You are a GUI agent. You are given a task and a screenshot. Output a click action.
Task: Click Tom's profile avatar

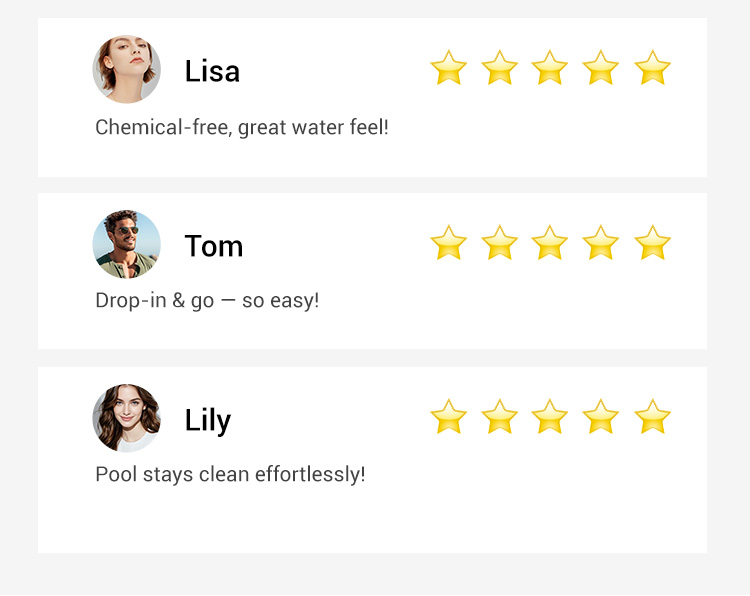pos(127,244)
